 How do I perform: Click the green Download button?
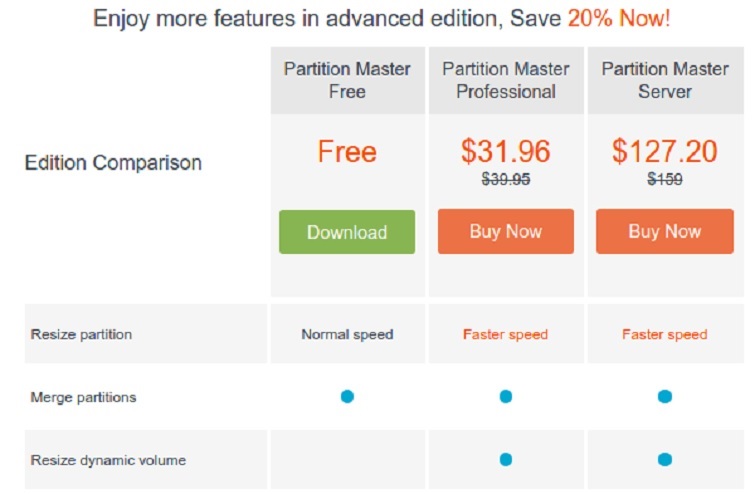point(347,232)
